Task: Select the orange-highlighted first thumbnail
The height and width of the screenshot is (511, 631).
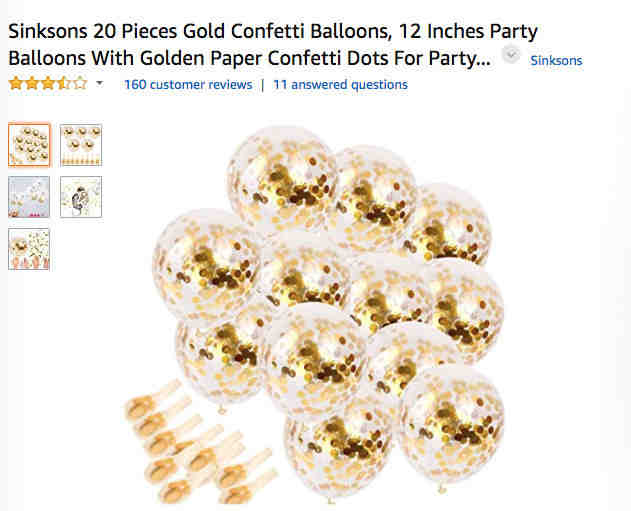Action: tap(29, 145)
